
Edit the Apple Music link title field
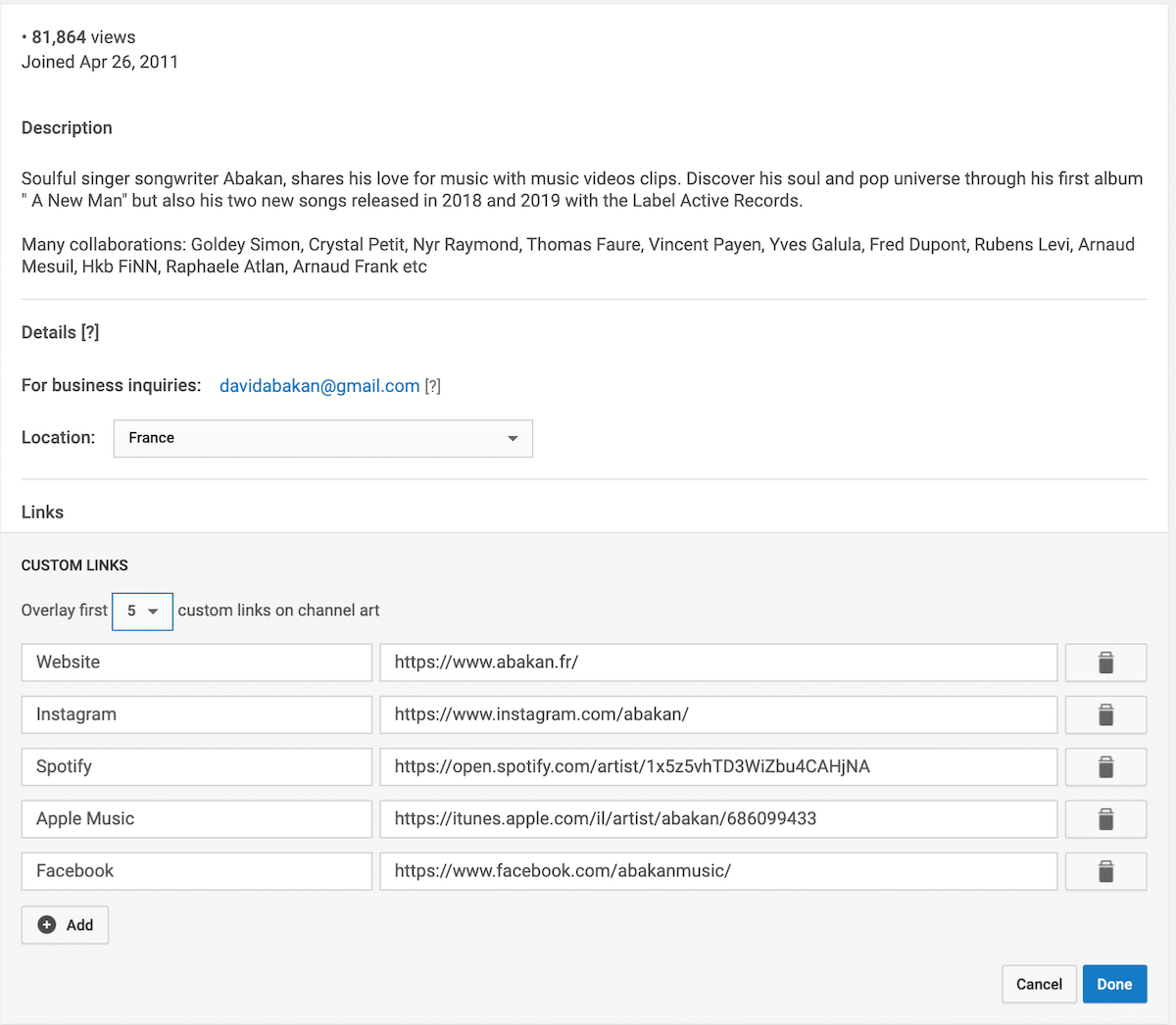click(x=197, y=819)
